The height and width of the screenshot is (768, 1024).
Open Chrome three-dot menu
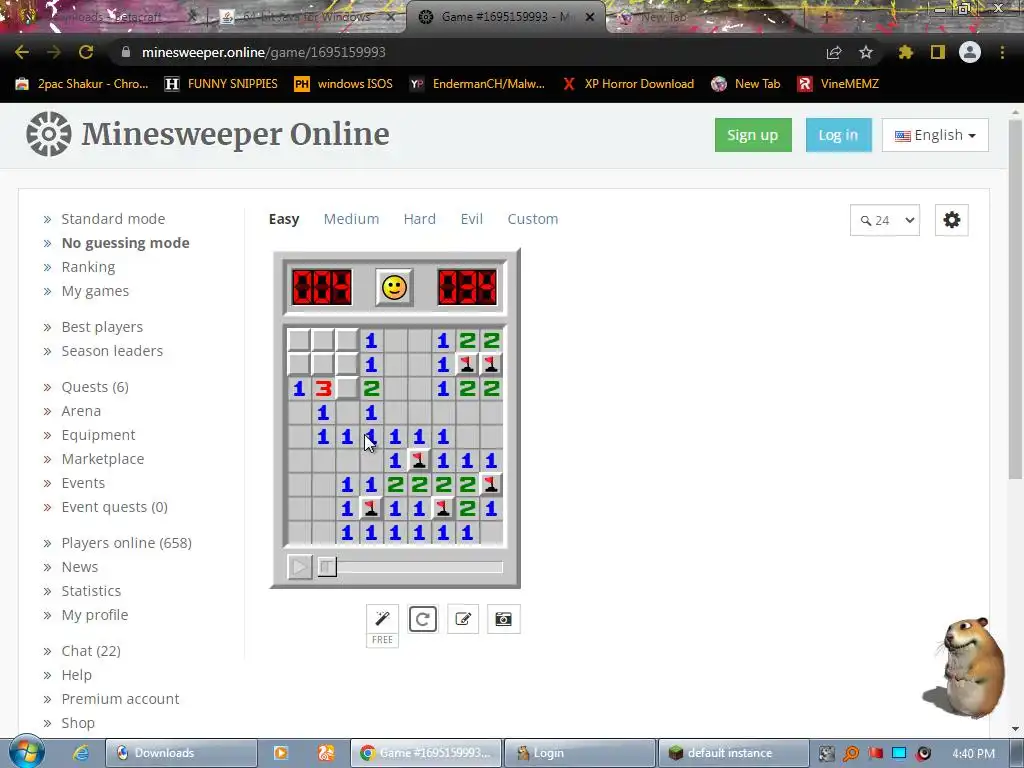click(1002, 52)
